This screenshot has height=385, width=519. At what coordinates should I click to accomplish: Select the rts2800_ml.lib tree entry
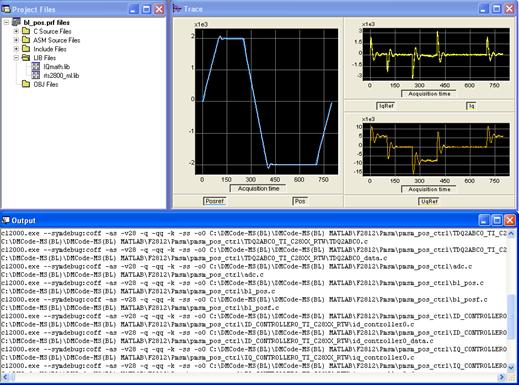pos(61,76)
